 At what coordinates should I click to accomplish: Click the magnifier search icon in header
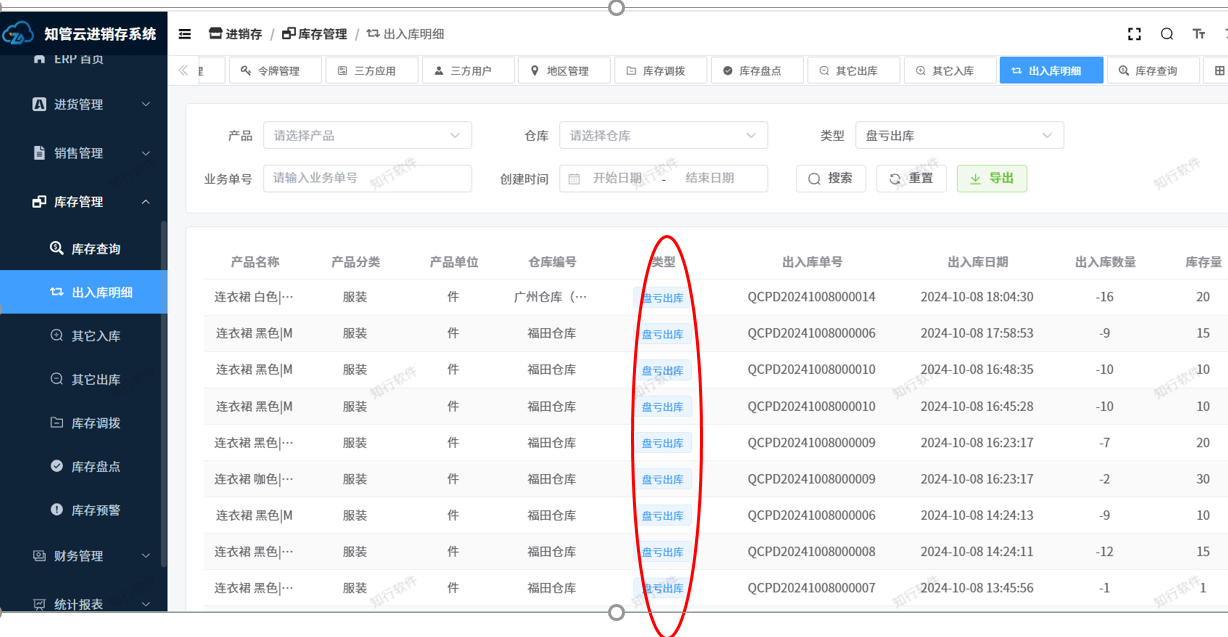pos(1167,34)
